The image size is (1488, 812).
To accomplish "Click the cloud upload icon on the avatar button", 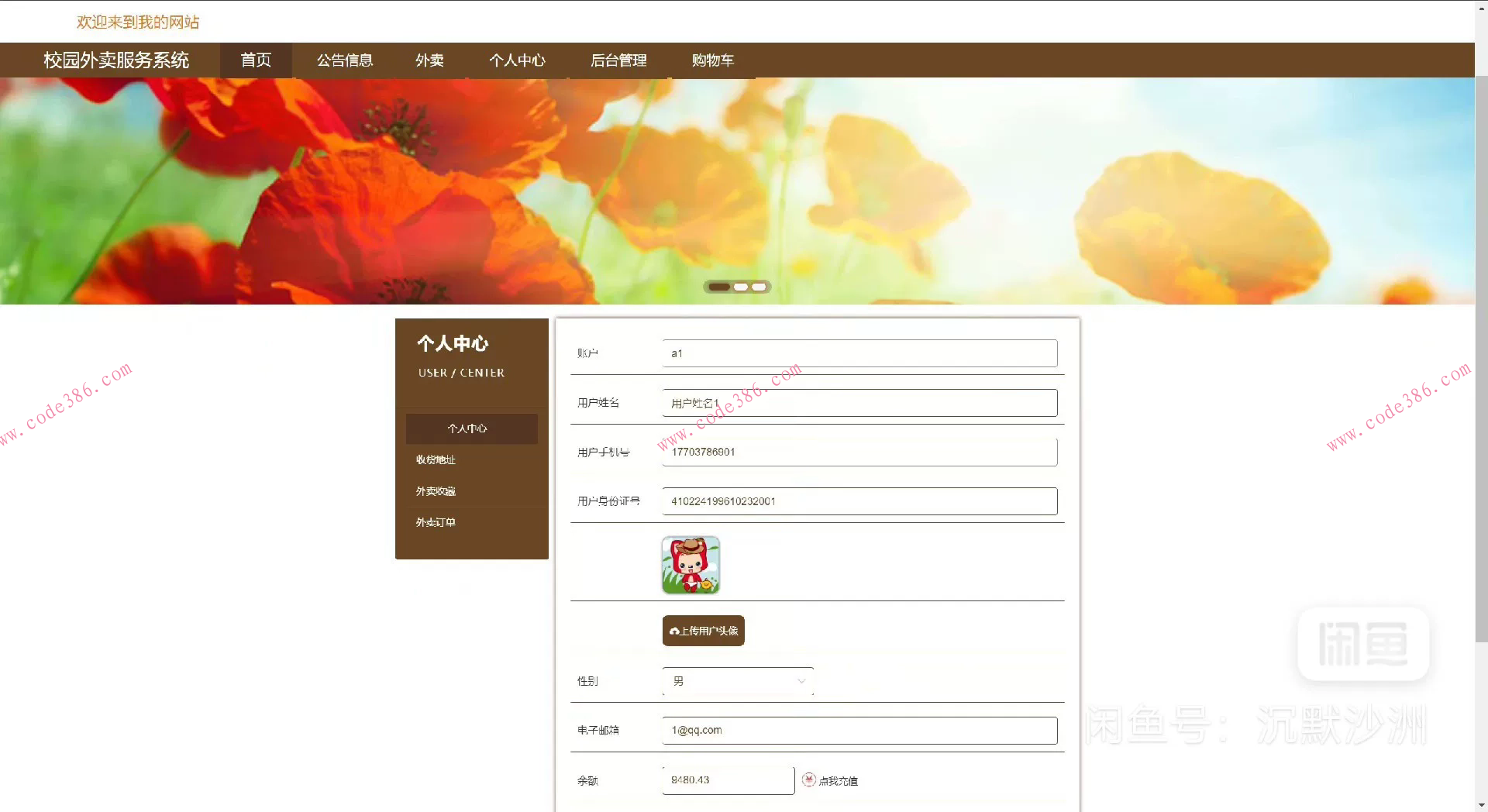I will 673,631.
